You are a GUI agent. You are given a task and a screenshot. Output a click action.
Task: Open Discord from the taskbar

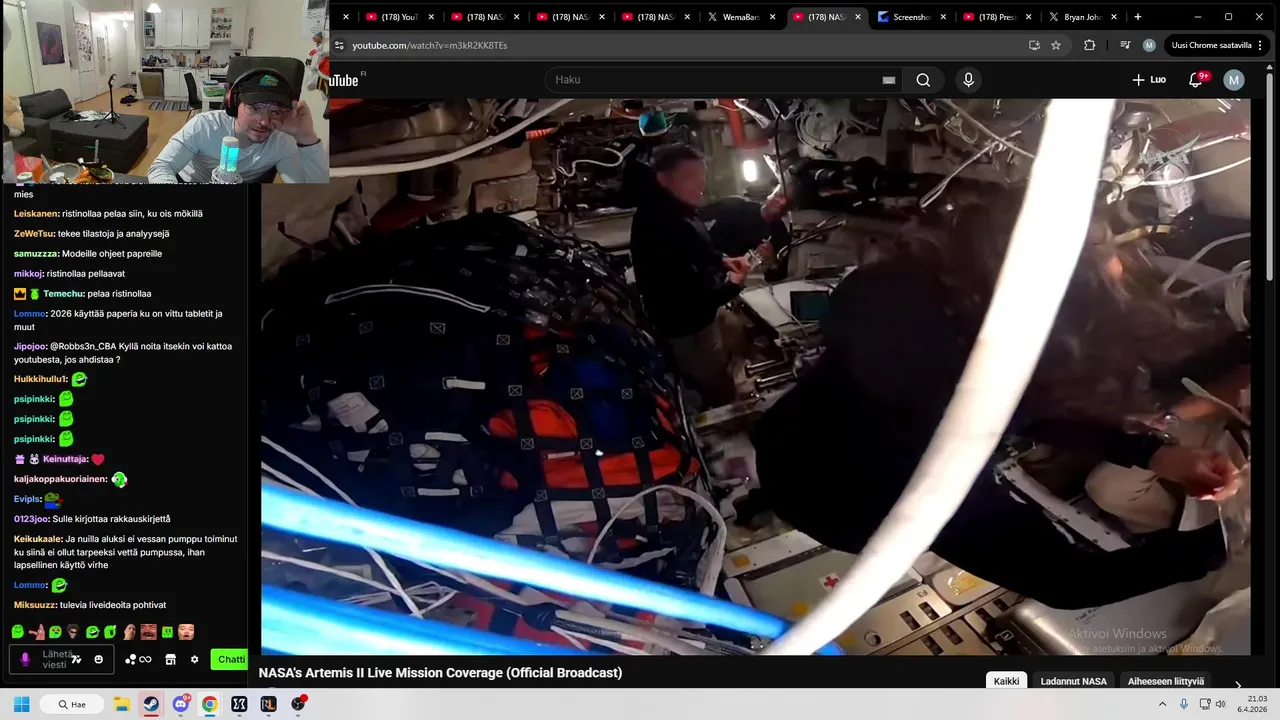click(180, 704)
